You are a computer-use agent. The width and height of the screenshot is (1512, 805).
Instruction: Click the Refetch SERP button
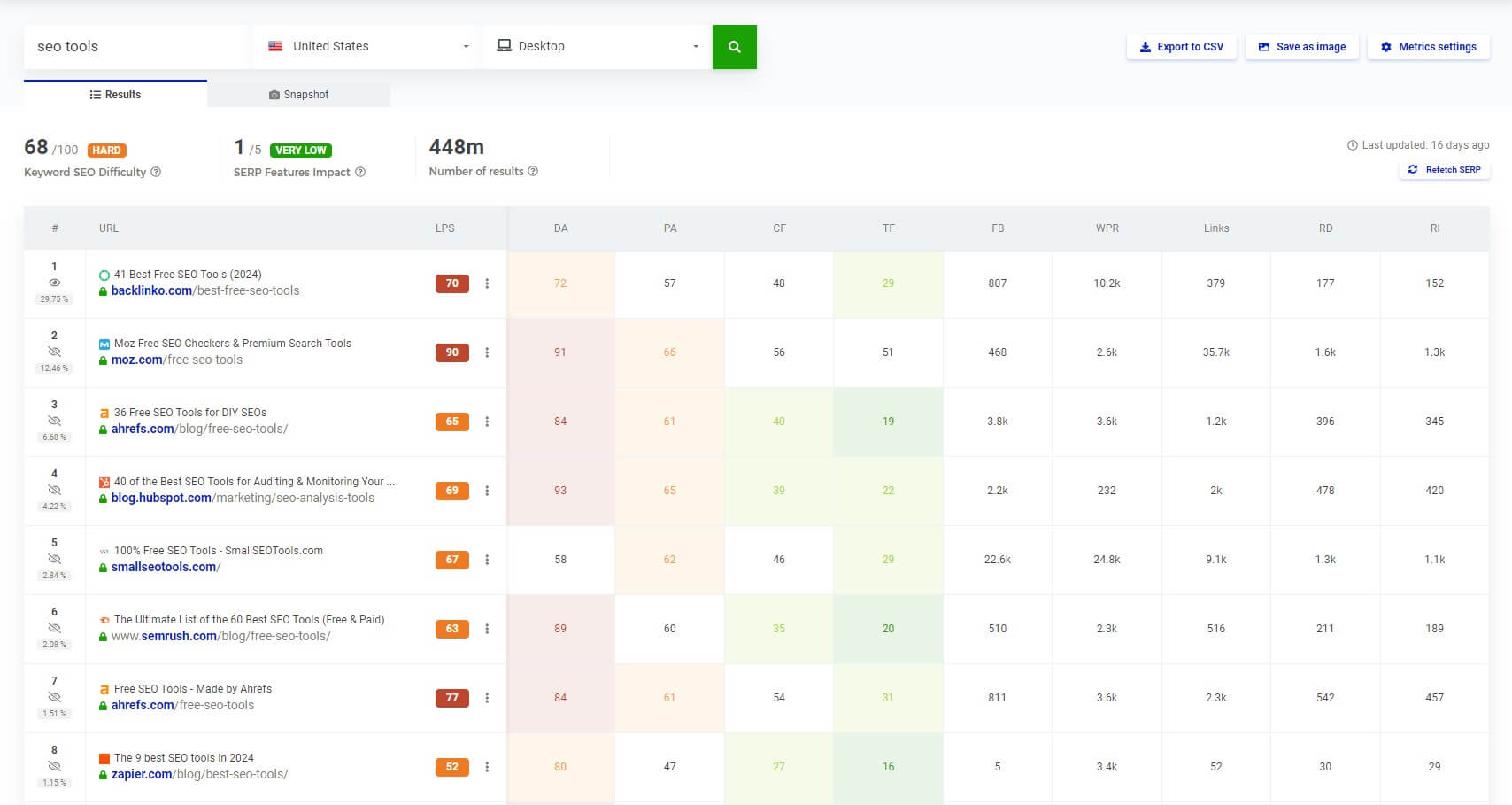pos(1444,169)
